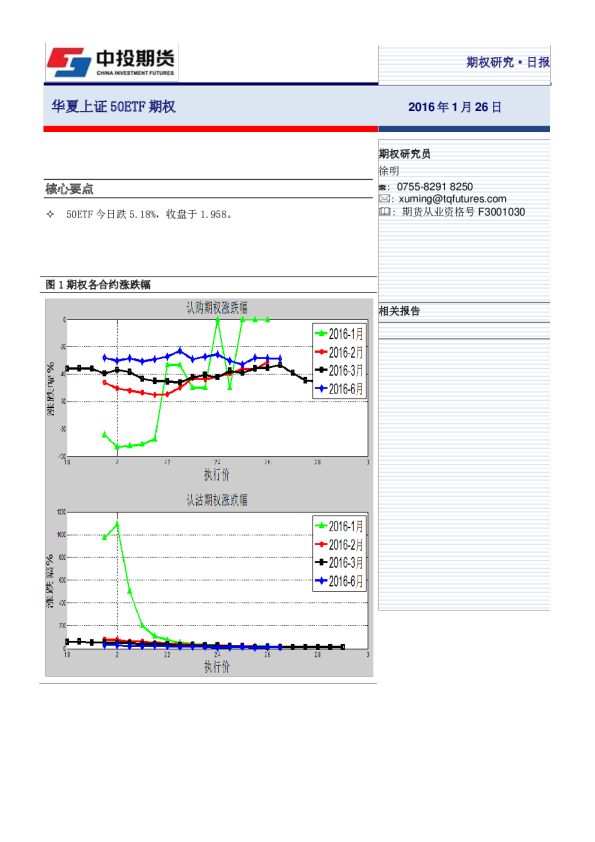This screenshot has width=595, height=842.
Task: Click the 相关报告 section heading
Action: (x=399, y=311)
